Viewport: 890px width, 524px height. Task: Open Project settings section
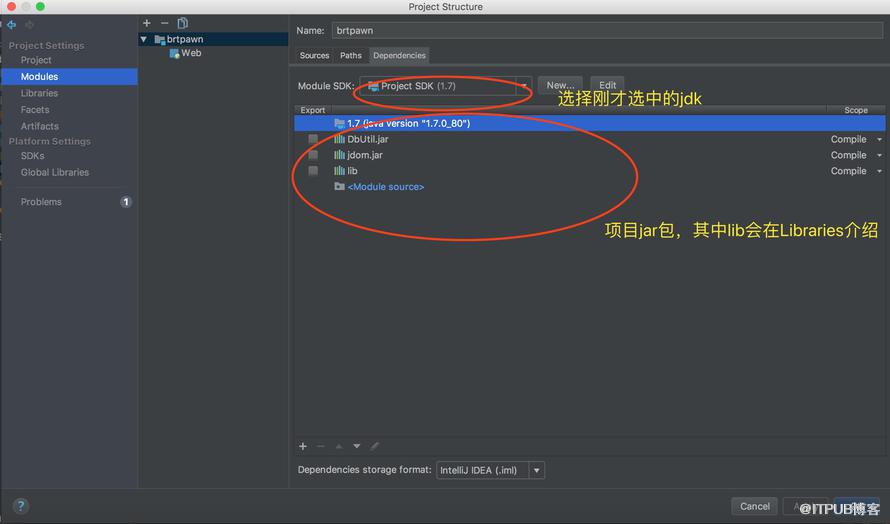(36, 60)
